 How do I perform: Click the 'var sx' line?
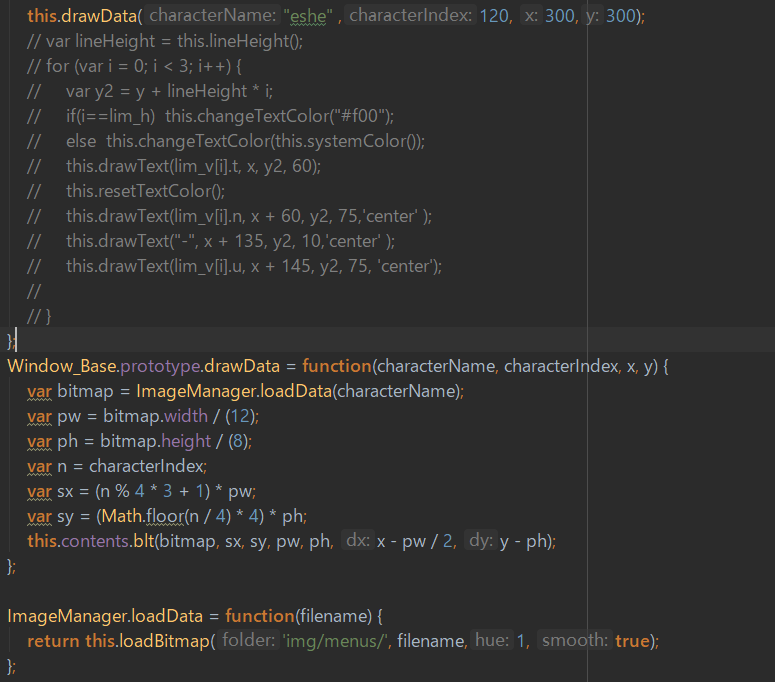[x=141, y=491]
